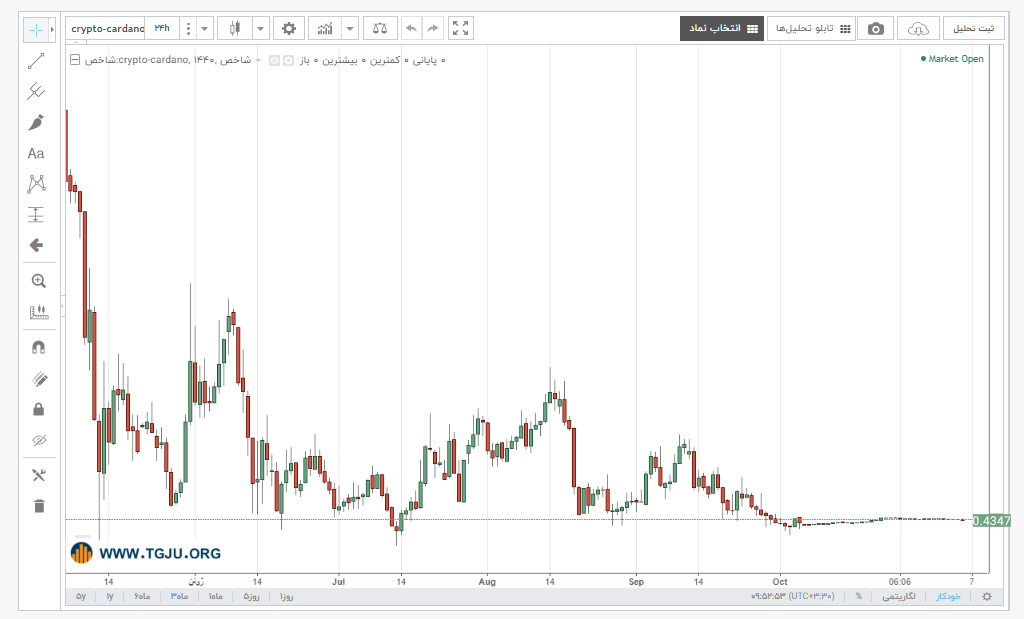This screenshot has width=1024, height=619.
Task: Collapse the chart legend with minus box
Action: [x=75, y=60]
